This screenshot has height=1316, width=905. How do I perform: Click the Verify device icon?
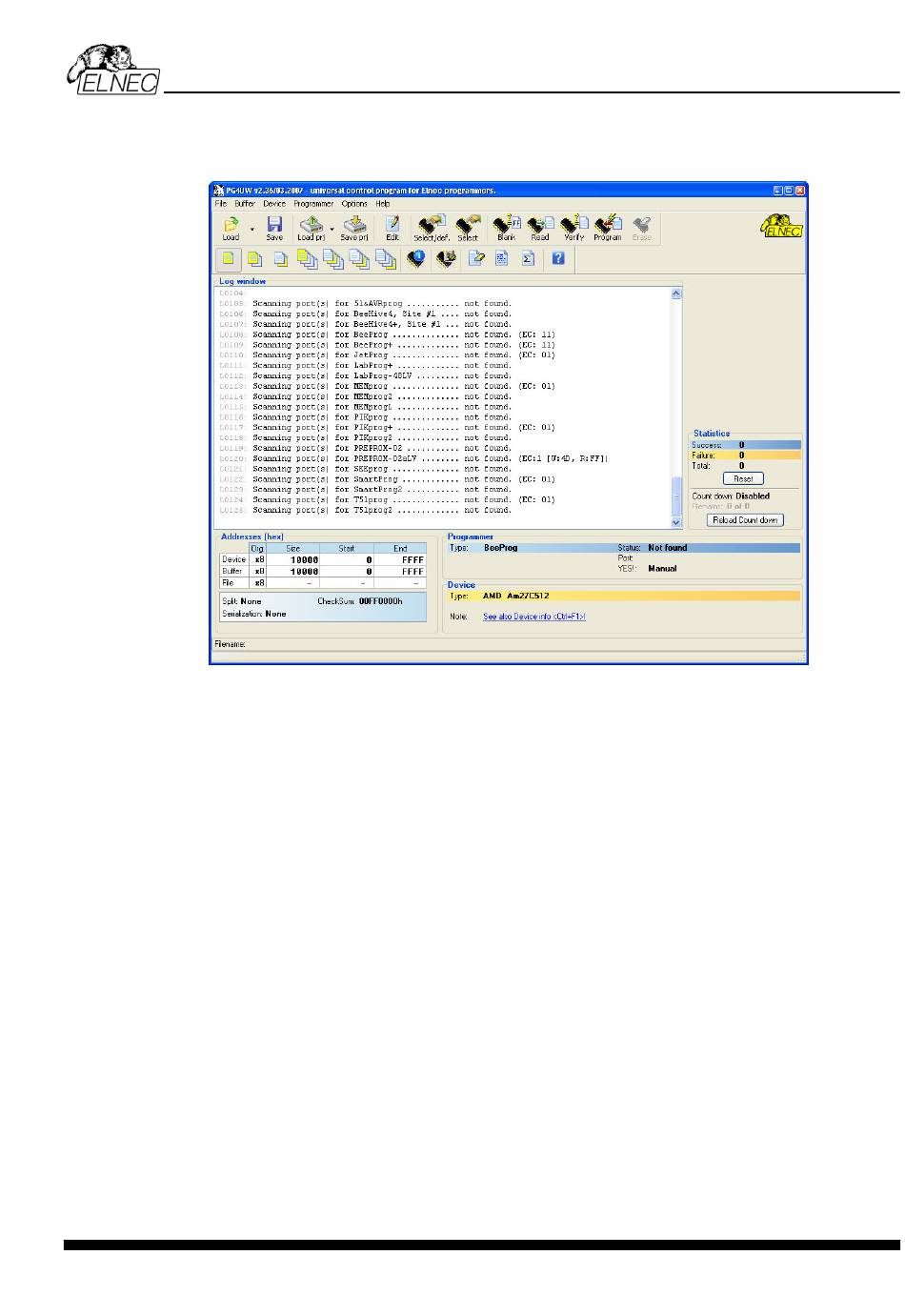tap(573, 228)
